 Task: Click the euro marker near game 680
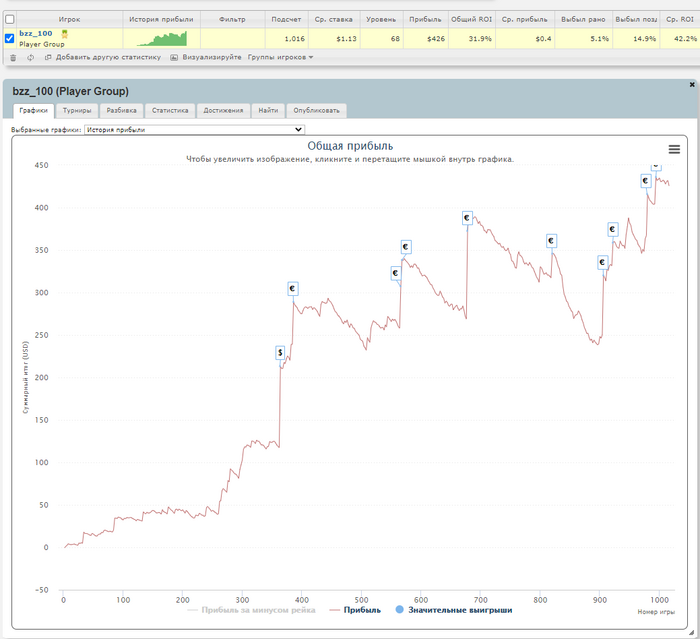(467, 218)
